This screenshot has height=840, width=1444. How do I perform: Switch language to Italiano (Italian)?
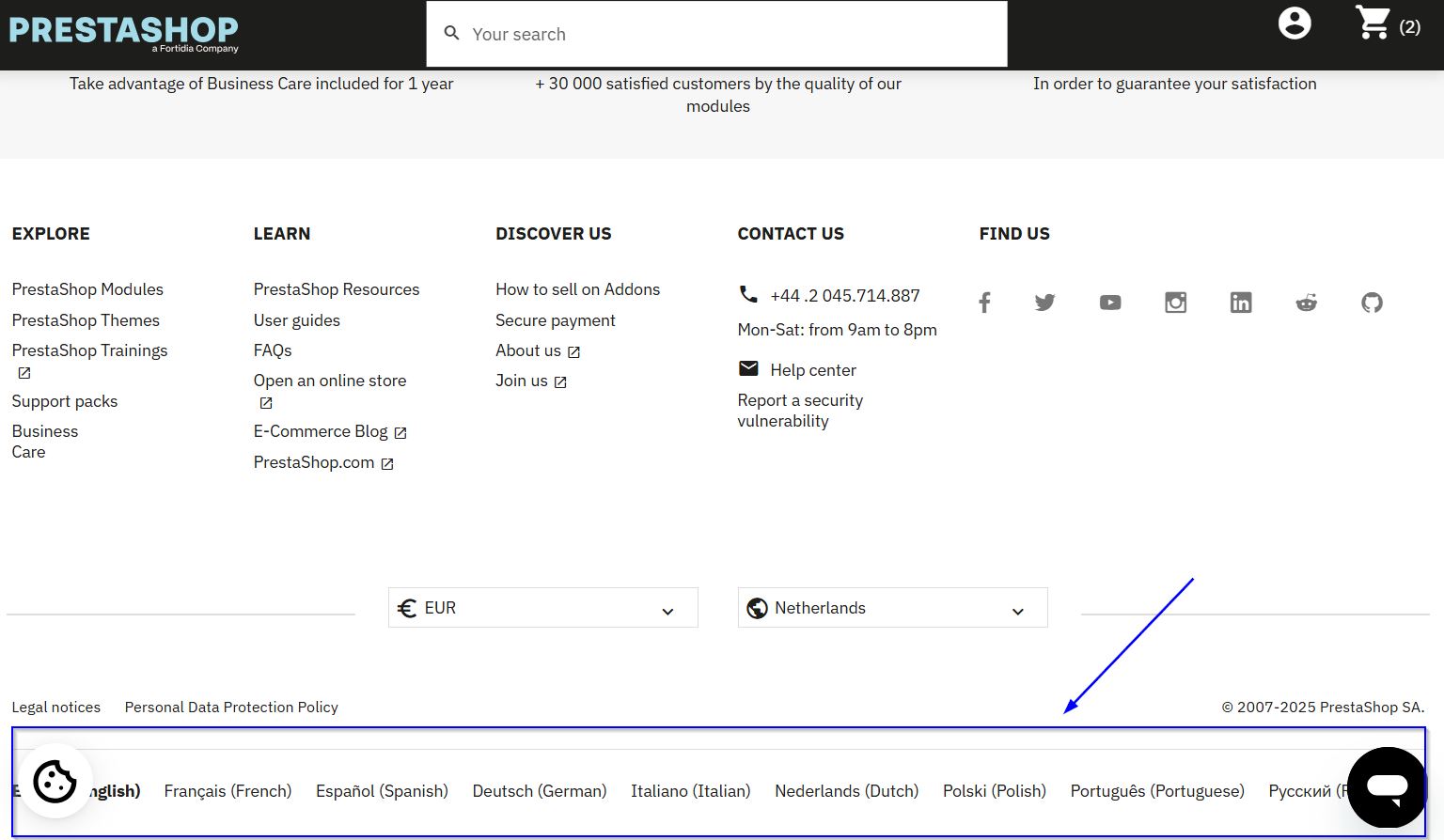[691, 791]
